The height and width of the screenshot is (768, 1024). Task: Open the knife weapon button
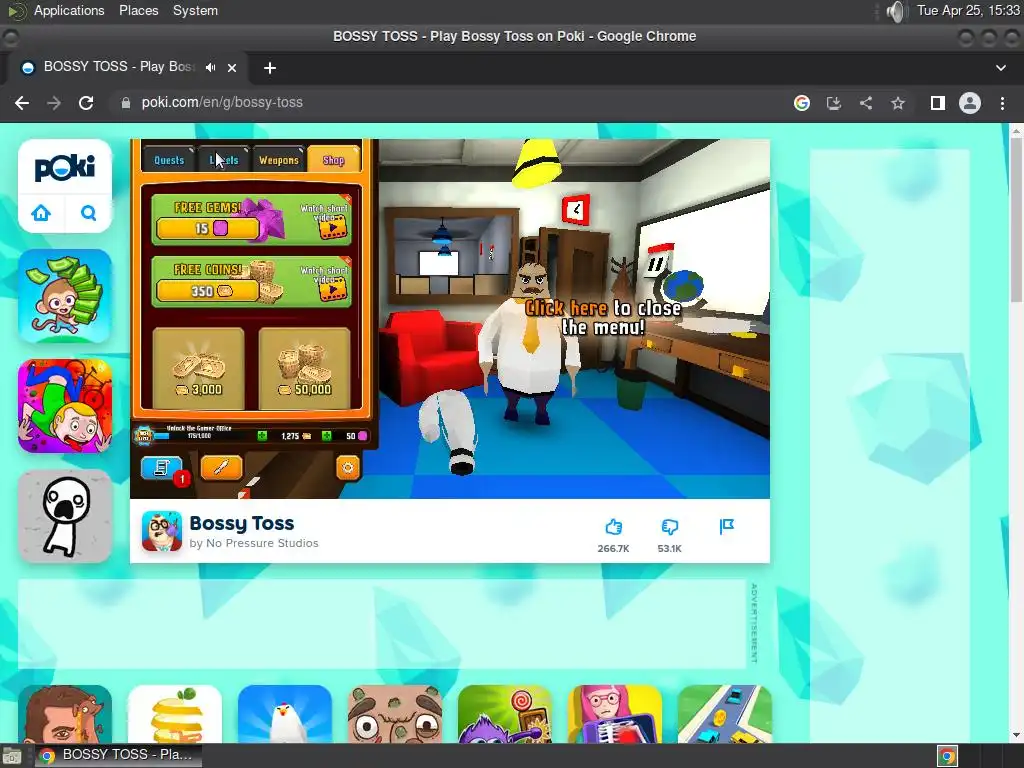point(221,467)
